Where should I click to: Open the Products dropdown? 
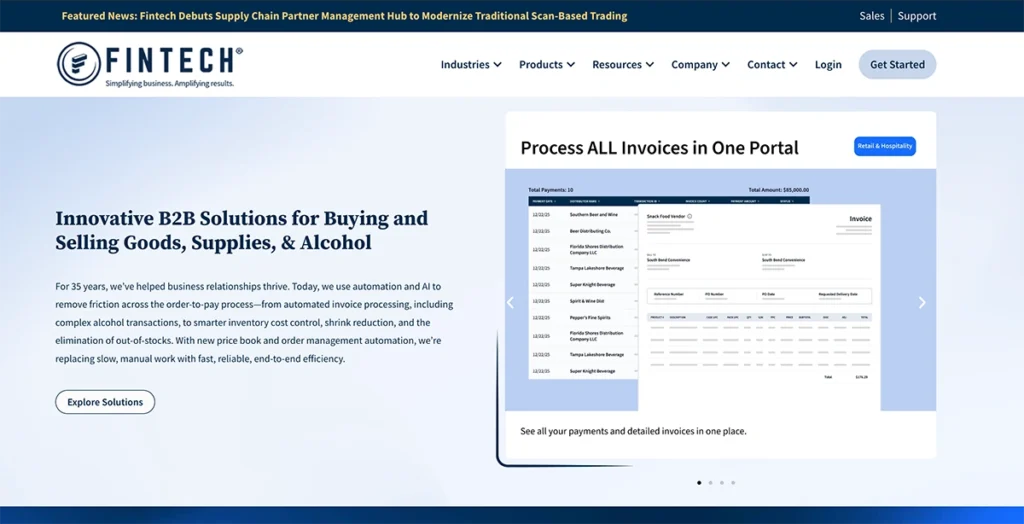[x=546, y=65]
